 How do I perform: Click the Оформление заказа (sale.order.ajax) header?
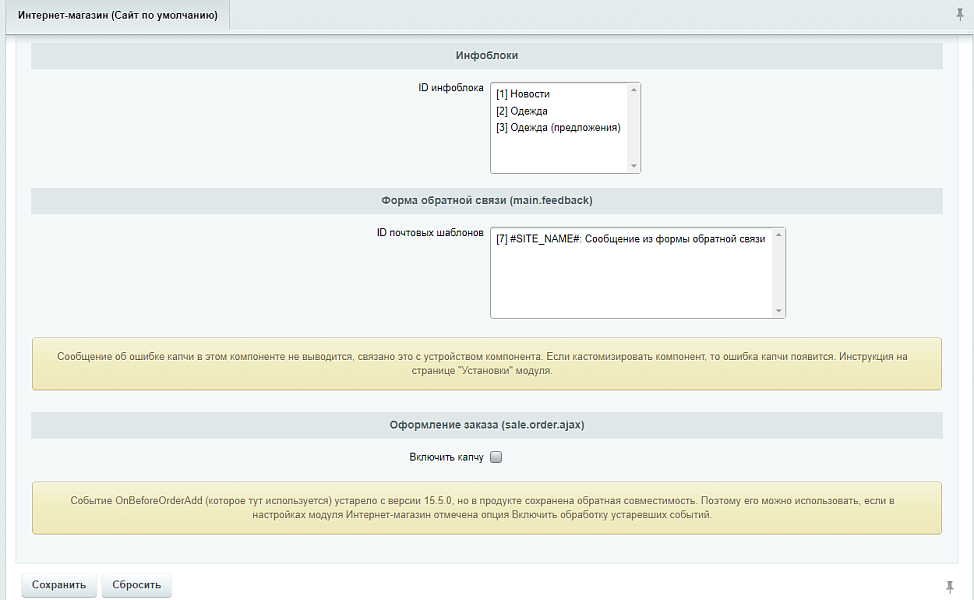[x=487, y=425]
